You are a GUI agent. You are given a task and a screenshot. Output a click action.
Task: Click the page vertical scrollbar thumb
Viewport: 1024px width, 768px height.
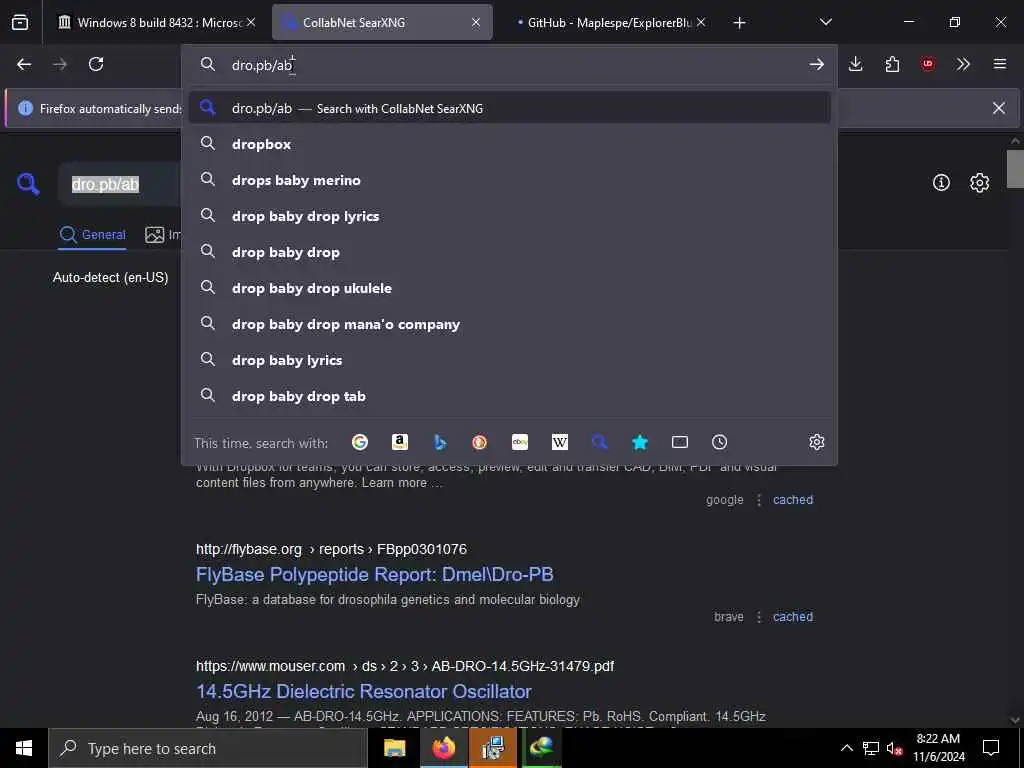click(1015, 168)
